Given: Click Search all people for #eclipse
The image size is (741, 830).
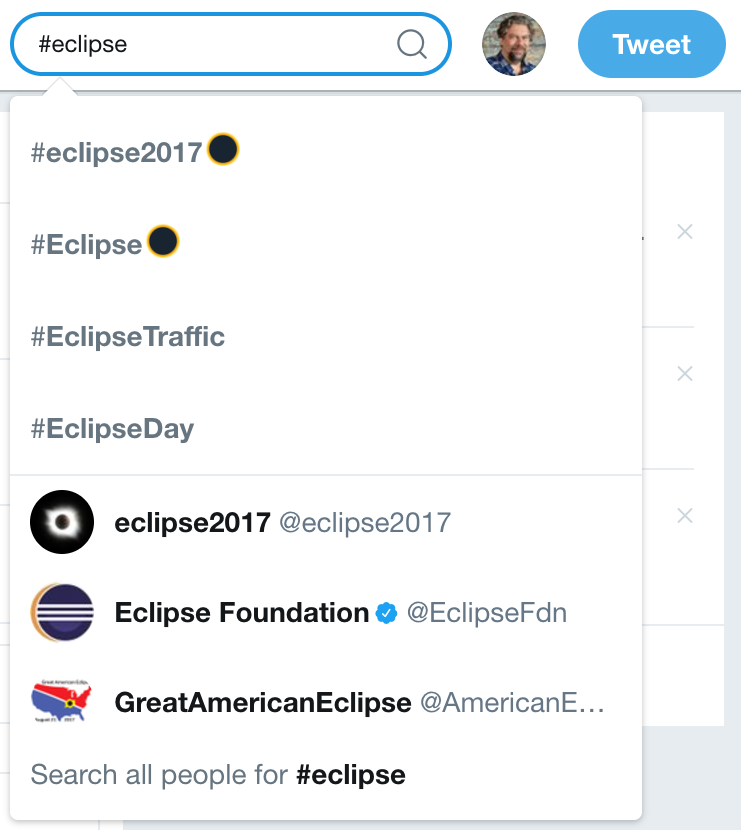Looking at the screenshot, I should (218, 774).
